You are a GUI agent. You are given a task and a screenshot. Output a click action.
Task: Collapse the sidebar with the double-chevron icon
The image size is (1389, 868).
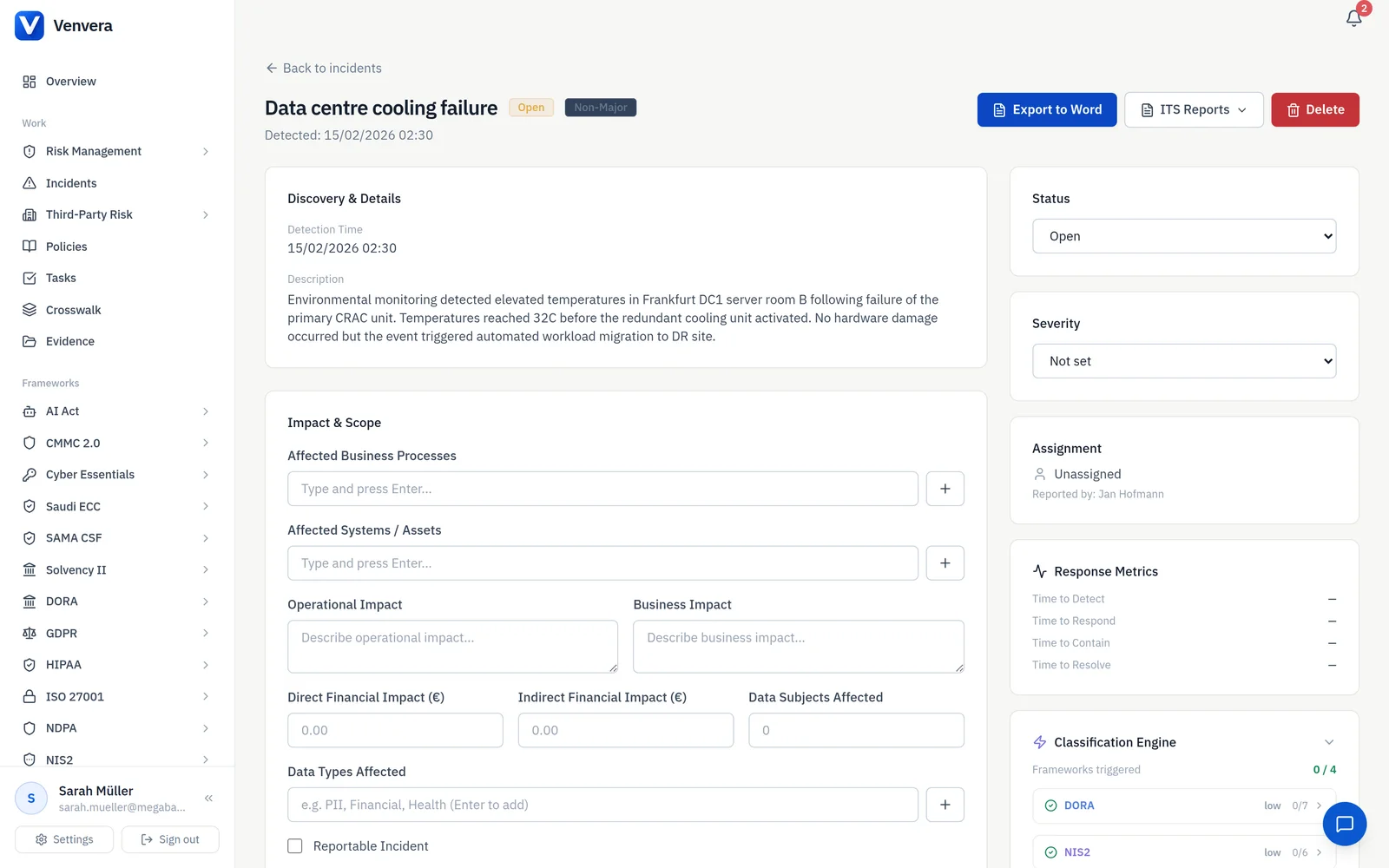208,798
